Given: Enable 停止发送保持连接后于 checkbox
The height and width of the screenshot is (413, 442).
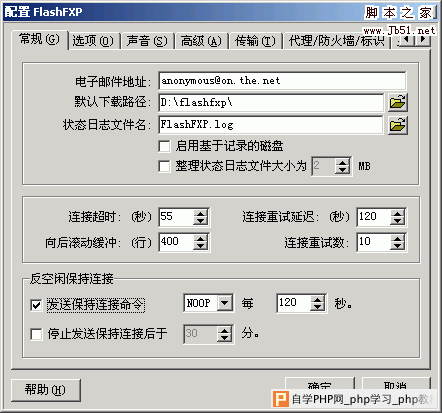Looking at the screenshot, I should 36,334.
